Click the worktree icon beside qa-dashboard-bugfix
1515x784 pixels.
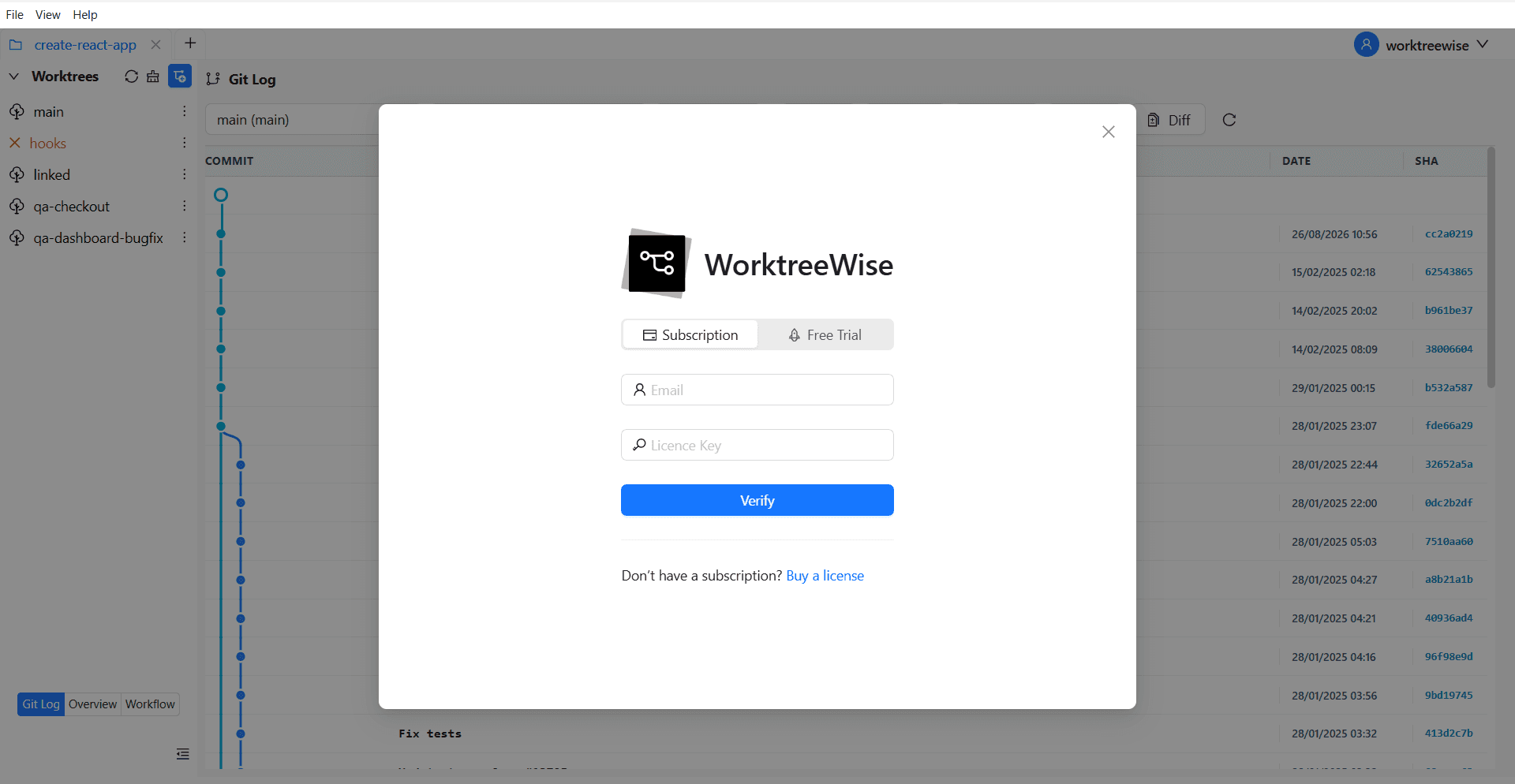pos(17,238)
